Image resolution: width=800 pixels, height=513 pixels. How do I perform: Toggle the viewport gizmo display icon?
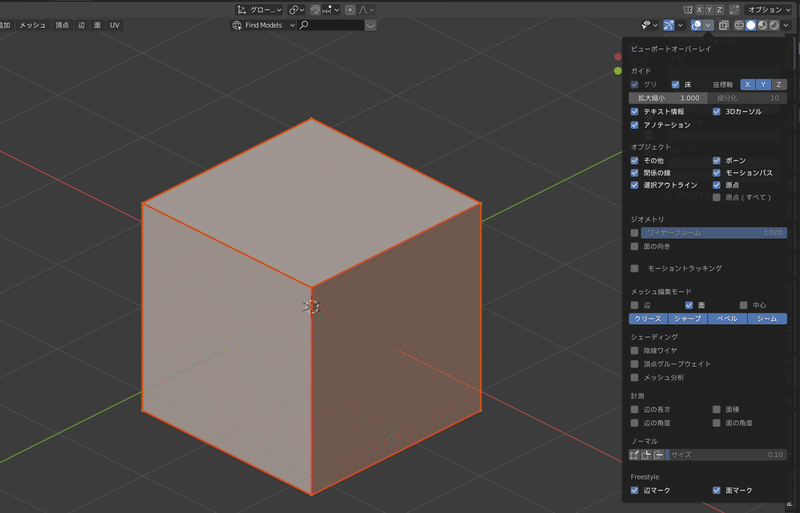coord(668,25)
